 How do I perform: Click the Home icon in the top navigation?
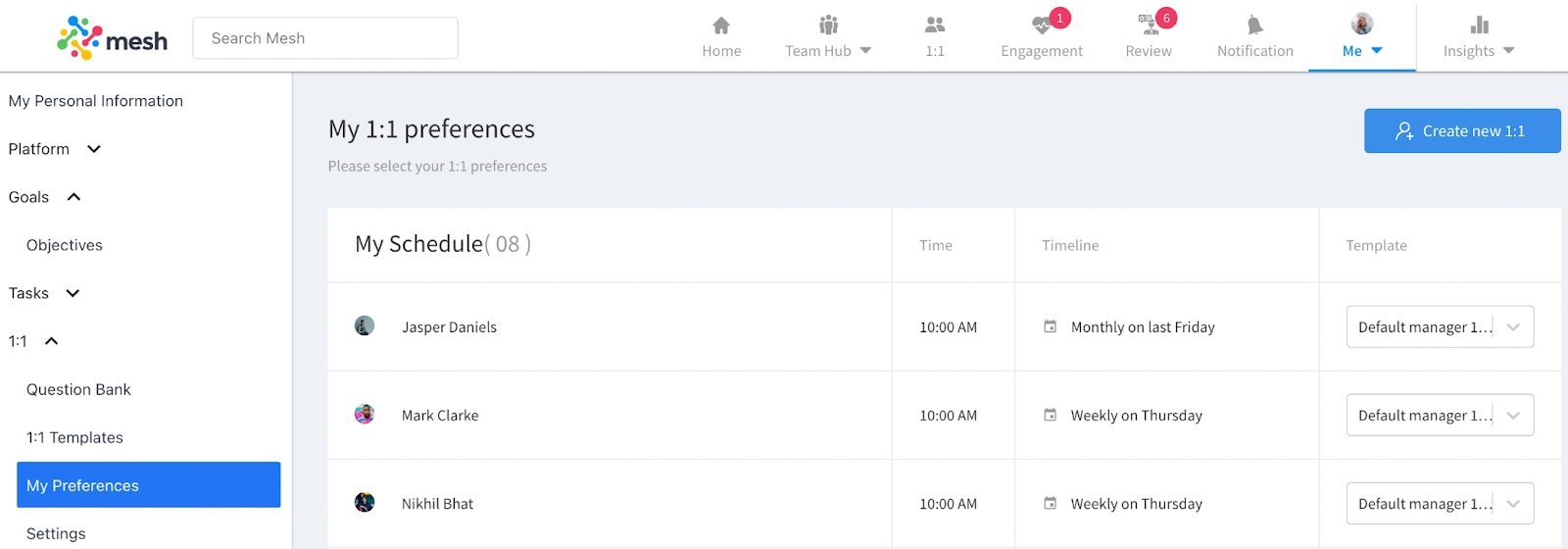tap(721, 25)
